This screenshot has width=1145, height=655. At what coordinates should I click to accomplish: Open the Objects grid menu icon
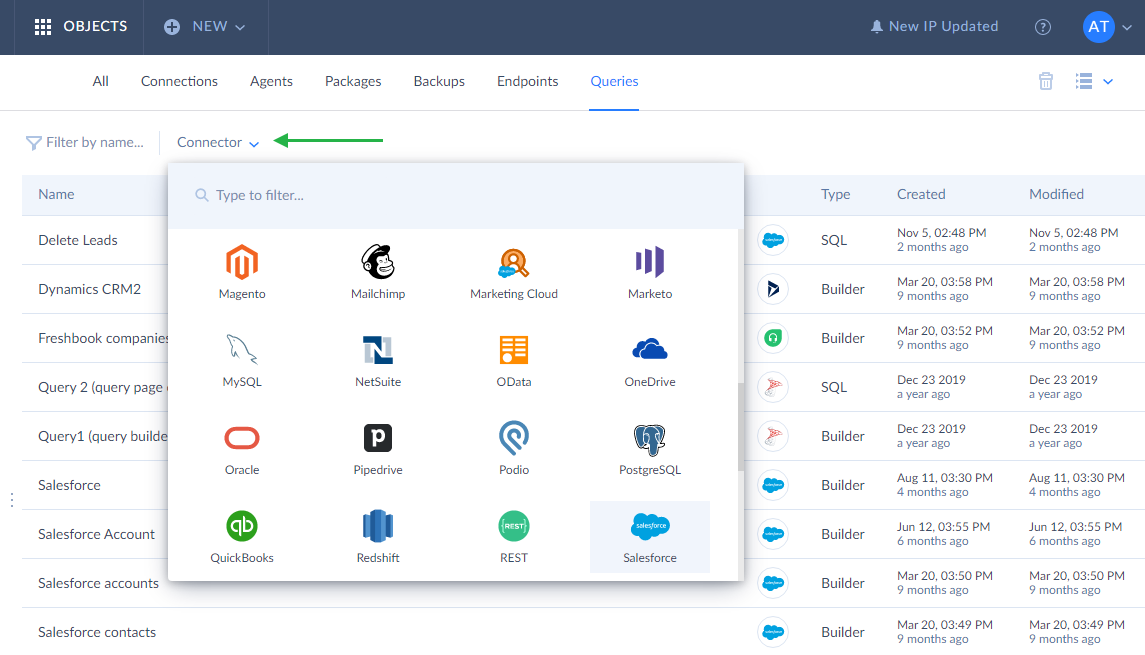(x=43, y=27)
